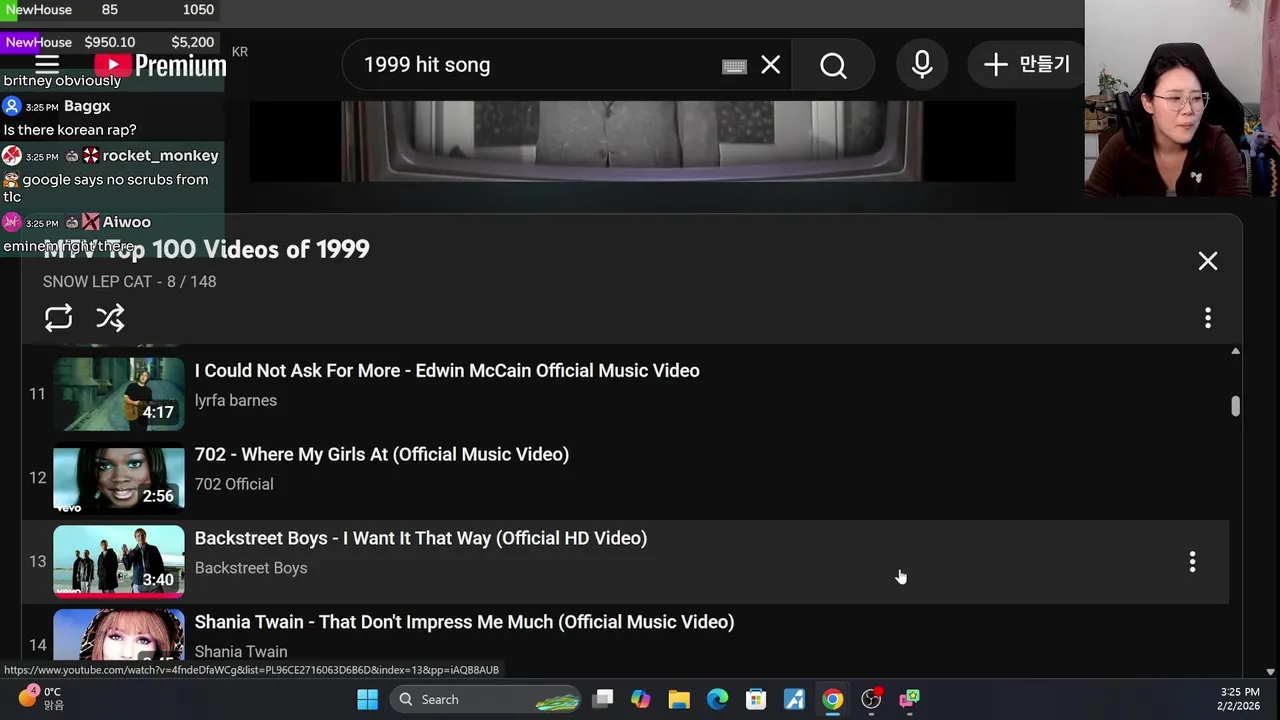Image resolution: width=1280 pixels, height=720 pixels.
Task: Open Microsoft Store from taskbar
Action: (x=756, y=699)
